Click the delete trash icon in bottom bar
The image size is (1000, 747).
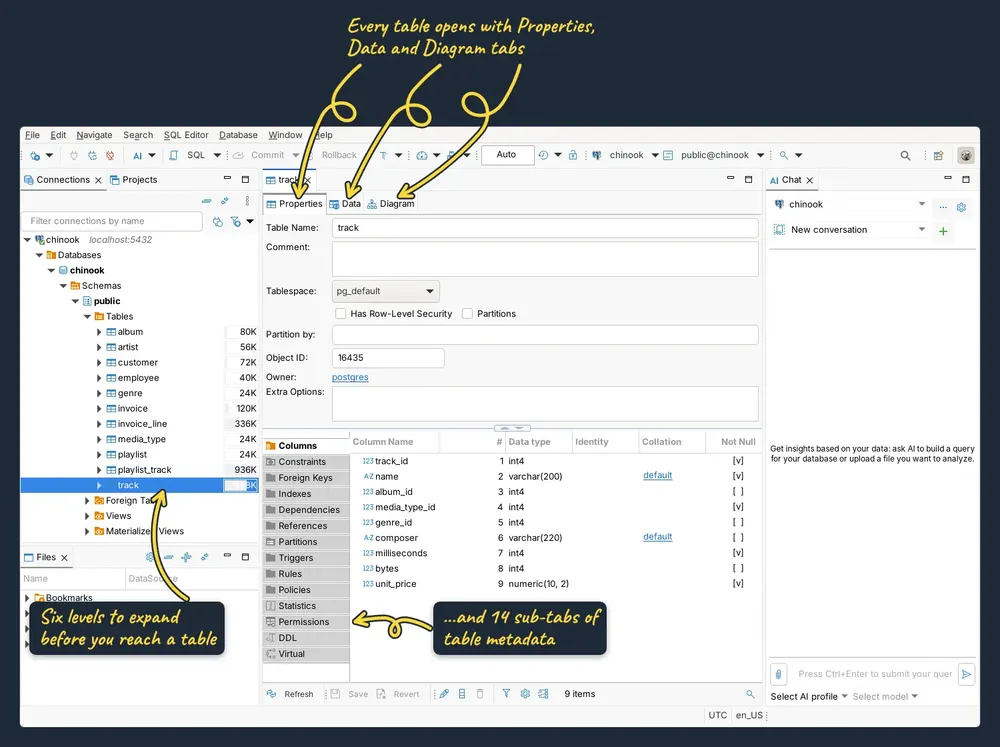pyautogui.click(x=480, y=693)
